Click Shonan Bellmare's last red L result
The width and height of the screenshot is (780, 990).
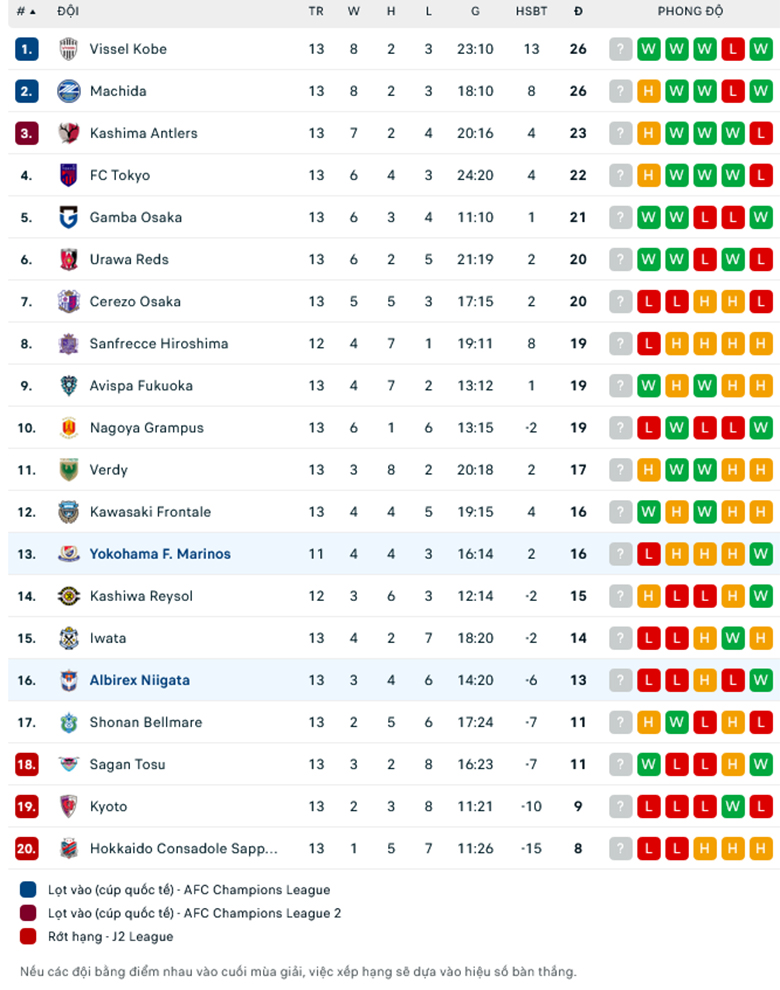(x=761, y=722)
